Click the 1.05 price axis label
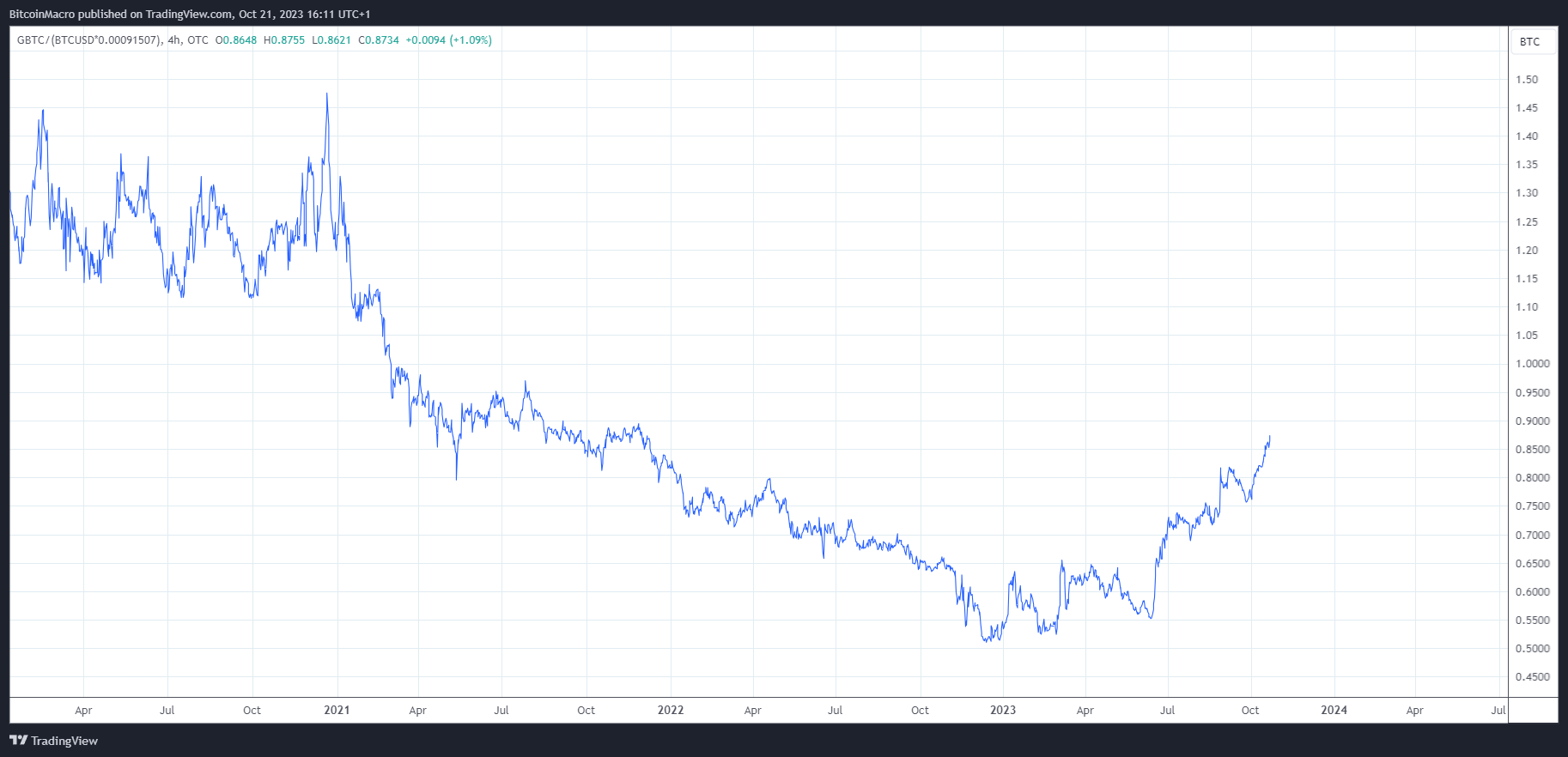The width and height of the screenshot is (1568, 757). tap(1527, 336)
